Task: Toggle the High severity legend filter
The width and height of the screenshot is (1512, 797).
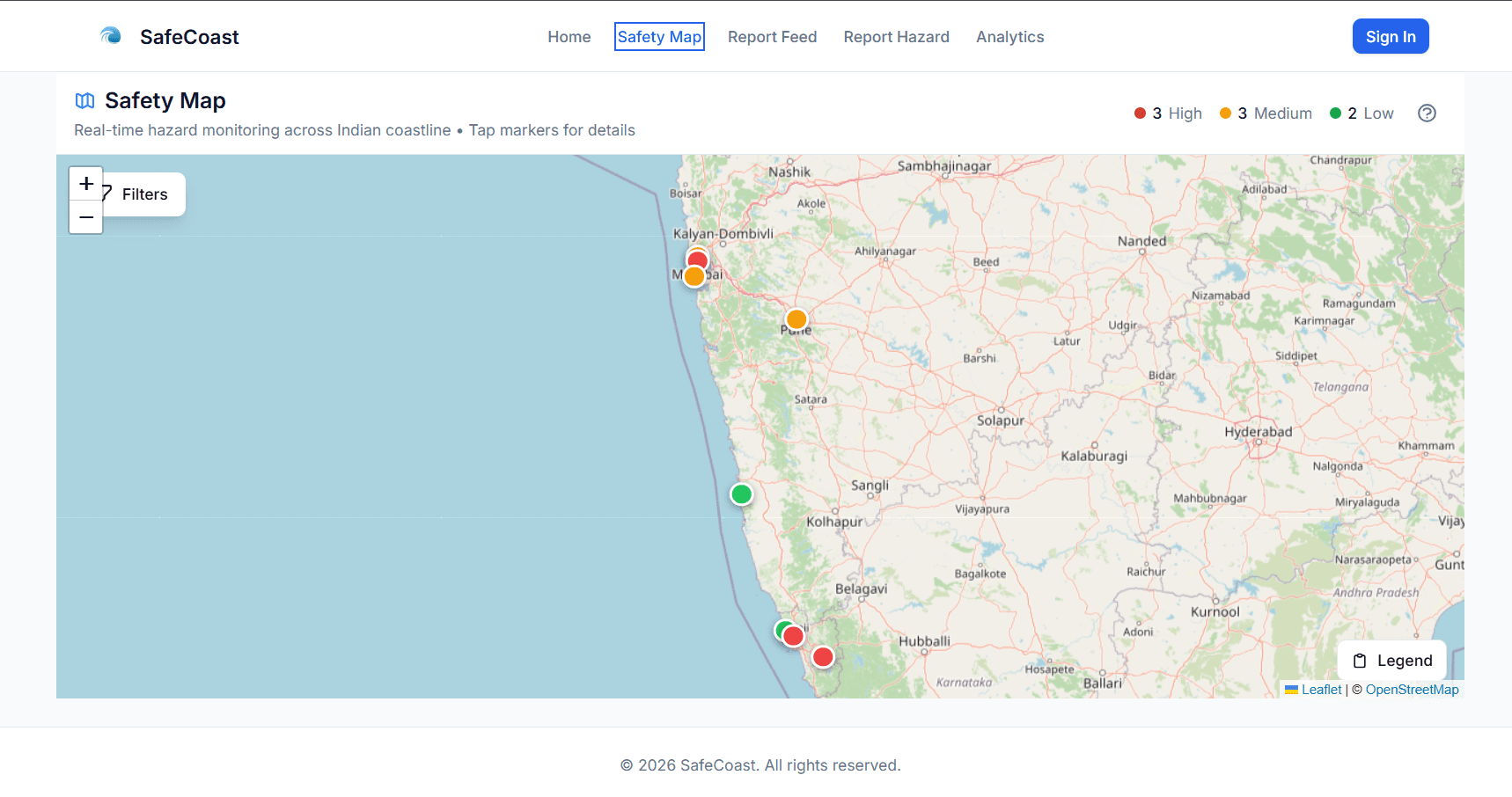Action: 1168,113
